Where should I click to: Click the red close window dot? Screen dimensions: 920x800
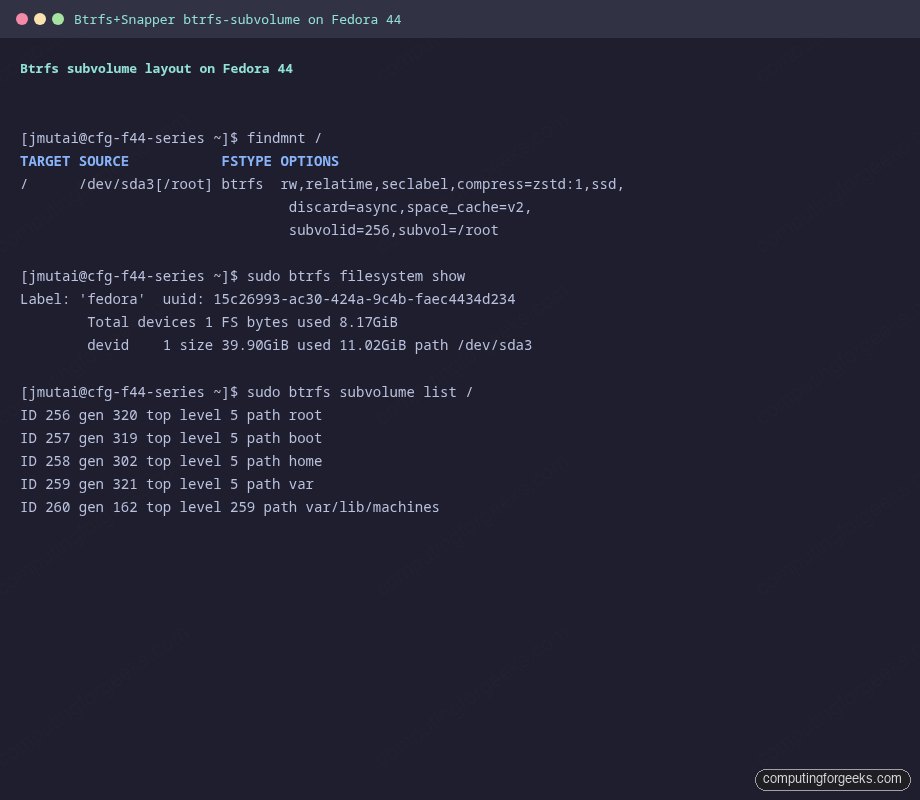tap(22, 19)
